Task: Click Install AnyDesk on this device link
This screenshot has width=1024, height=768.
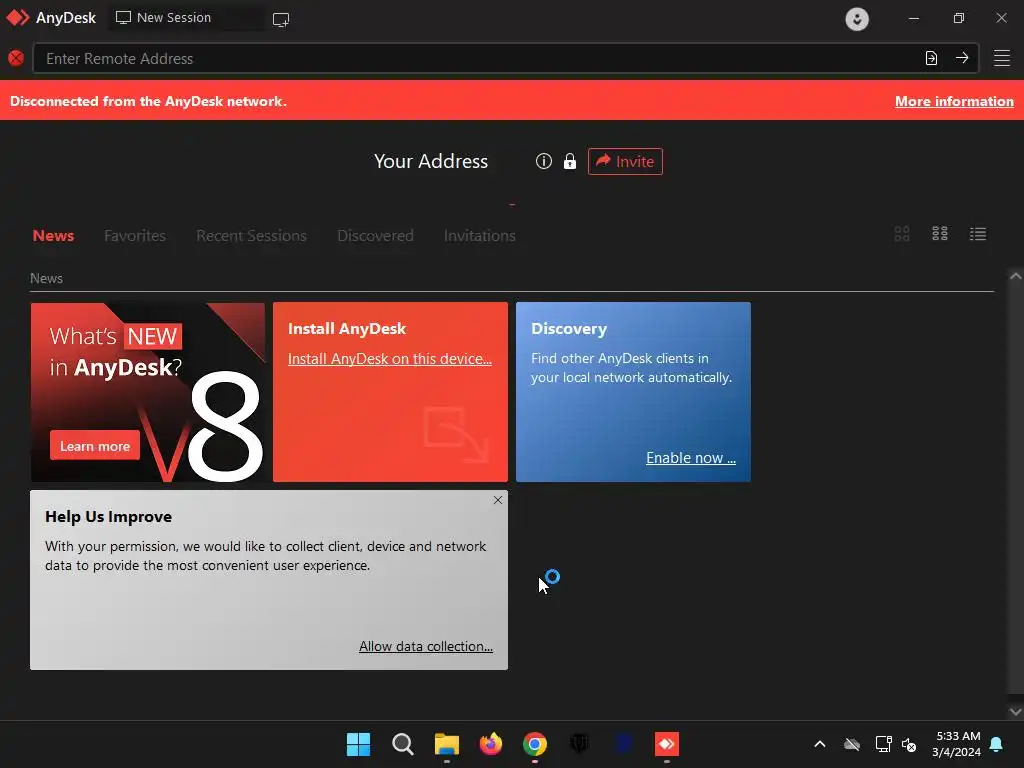Action: (390, 359)
